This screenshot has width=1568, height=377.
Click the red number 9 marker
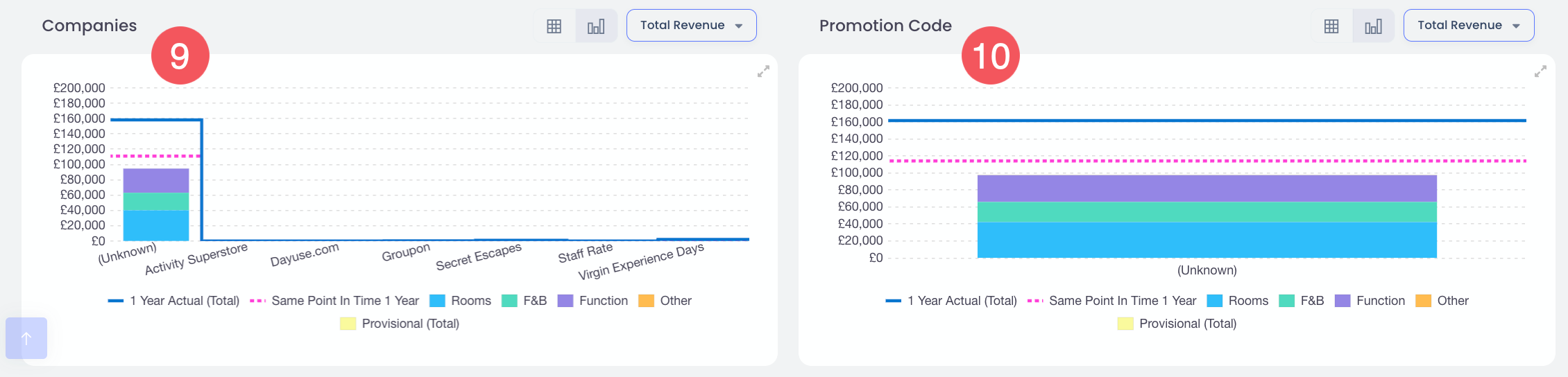pyautogui.click(x=180, y=55)
